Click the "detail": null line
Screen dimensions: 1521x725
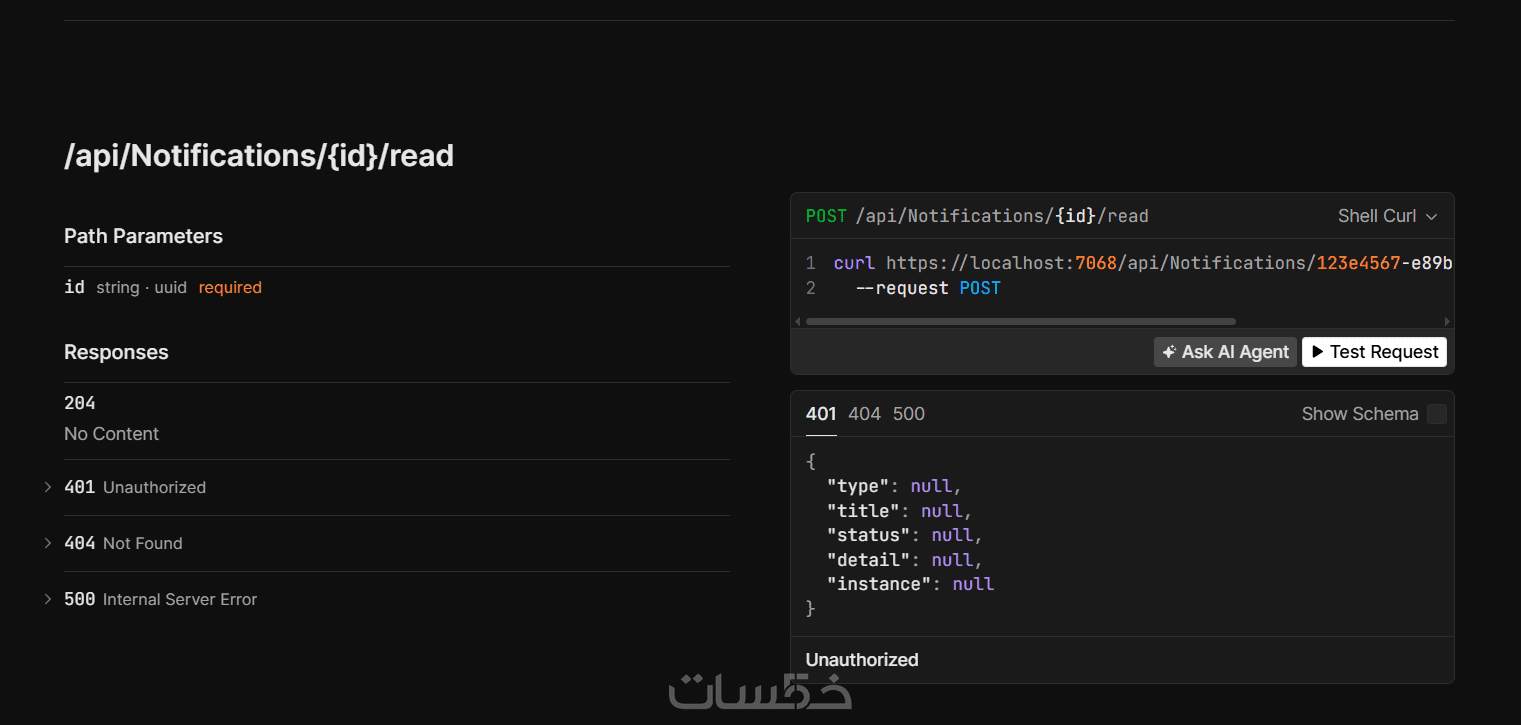[x=905, y=560]
